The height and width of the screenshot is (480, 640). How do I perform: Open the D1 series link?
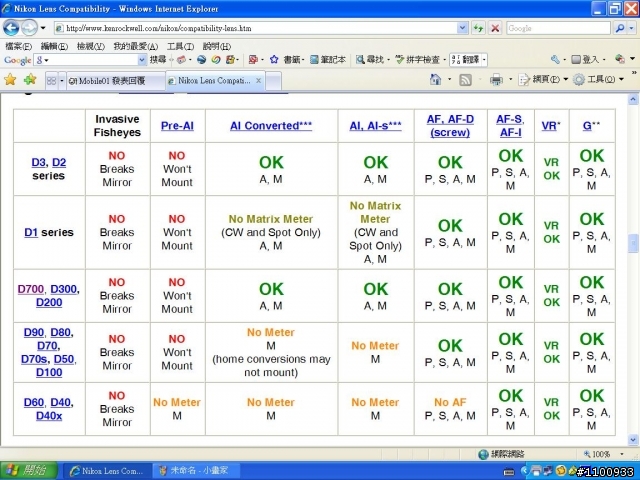31,232
